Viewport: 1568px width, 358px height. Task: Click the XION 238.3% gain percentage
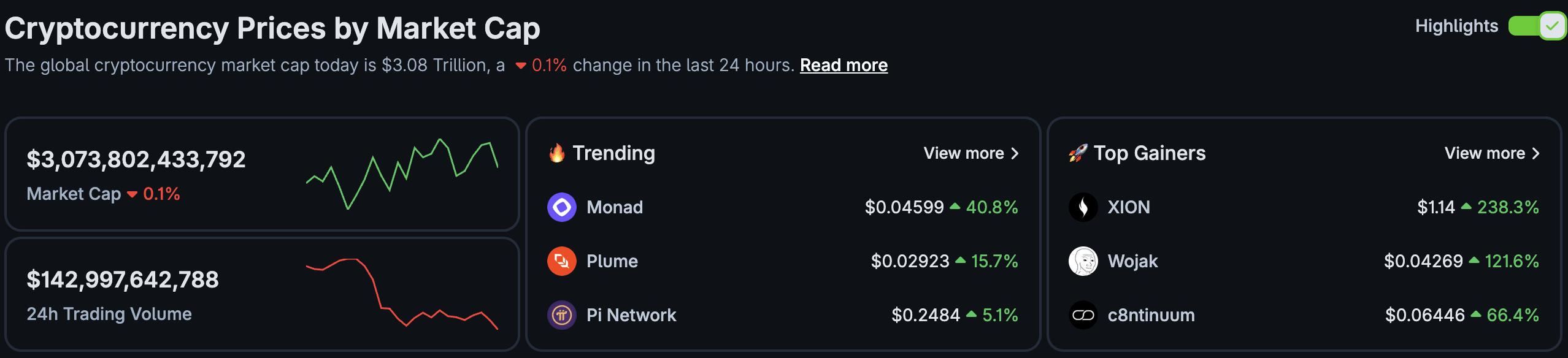coord(1507,207)
